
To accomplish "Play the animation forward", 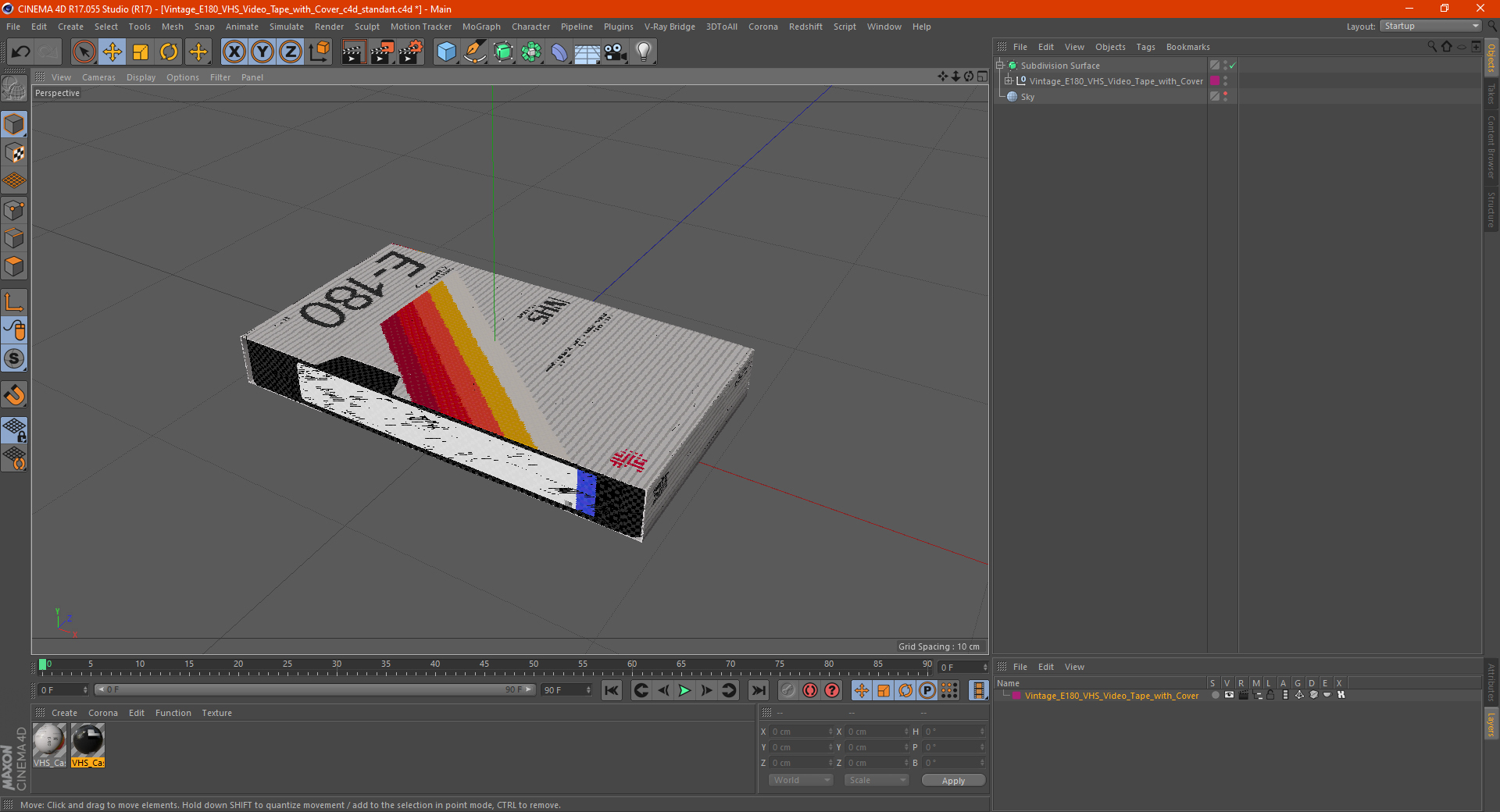I will [x=684, y=690].
